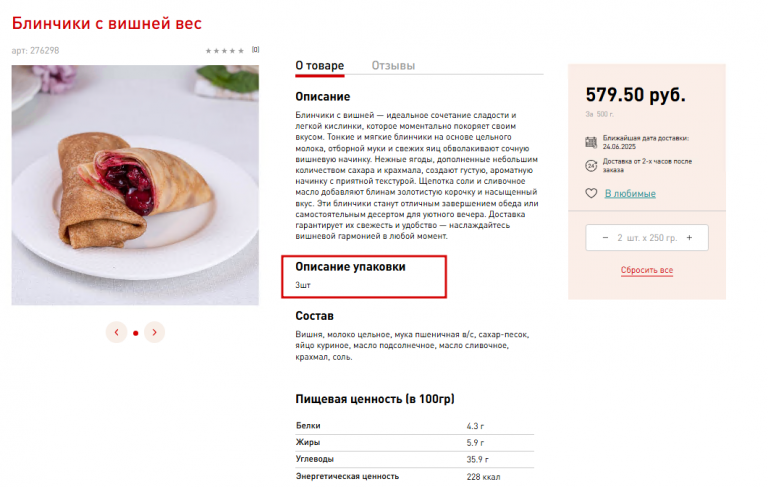The image size is (768, 487).
Task: Increase quantity with plus button
Action: [x=689, y=238]
